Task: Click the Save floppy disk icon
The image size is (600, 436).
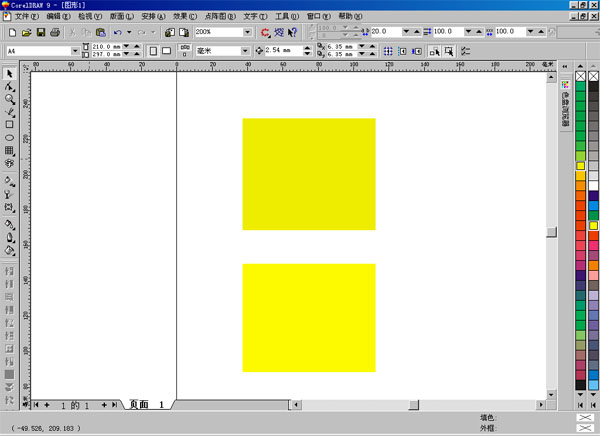Action: click(x=41, y=33)
